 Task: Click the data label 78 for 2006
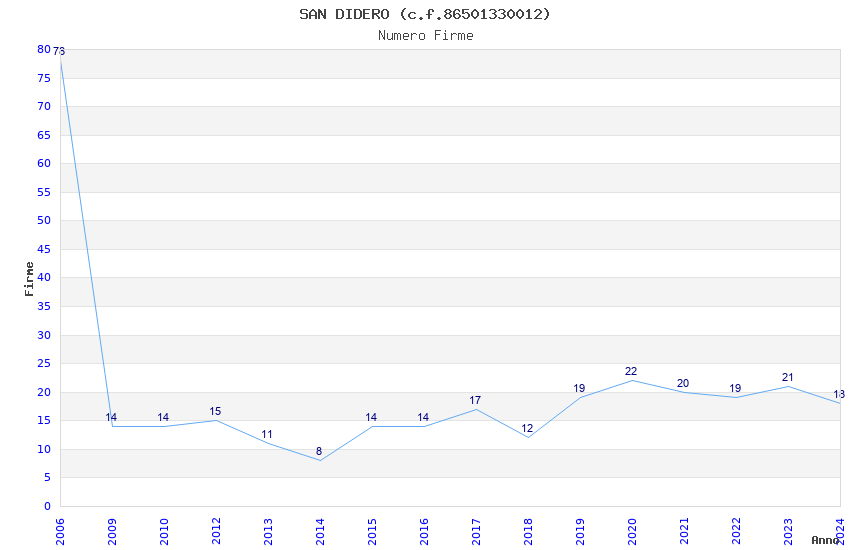[59, 51]
